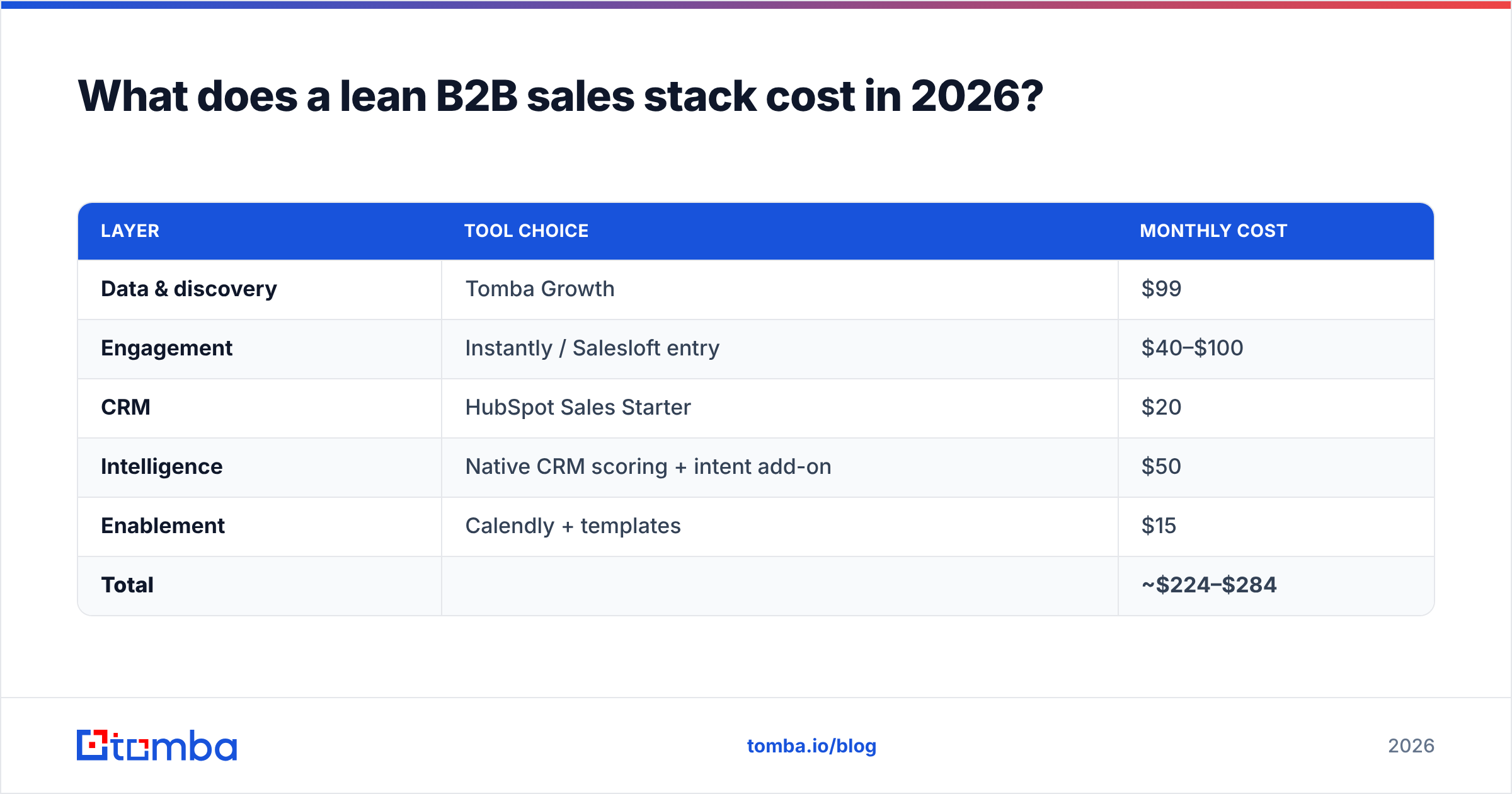Click the '2026' footer year
This screenshot has width=1512, height=794.
coord(1411,746)
